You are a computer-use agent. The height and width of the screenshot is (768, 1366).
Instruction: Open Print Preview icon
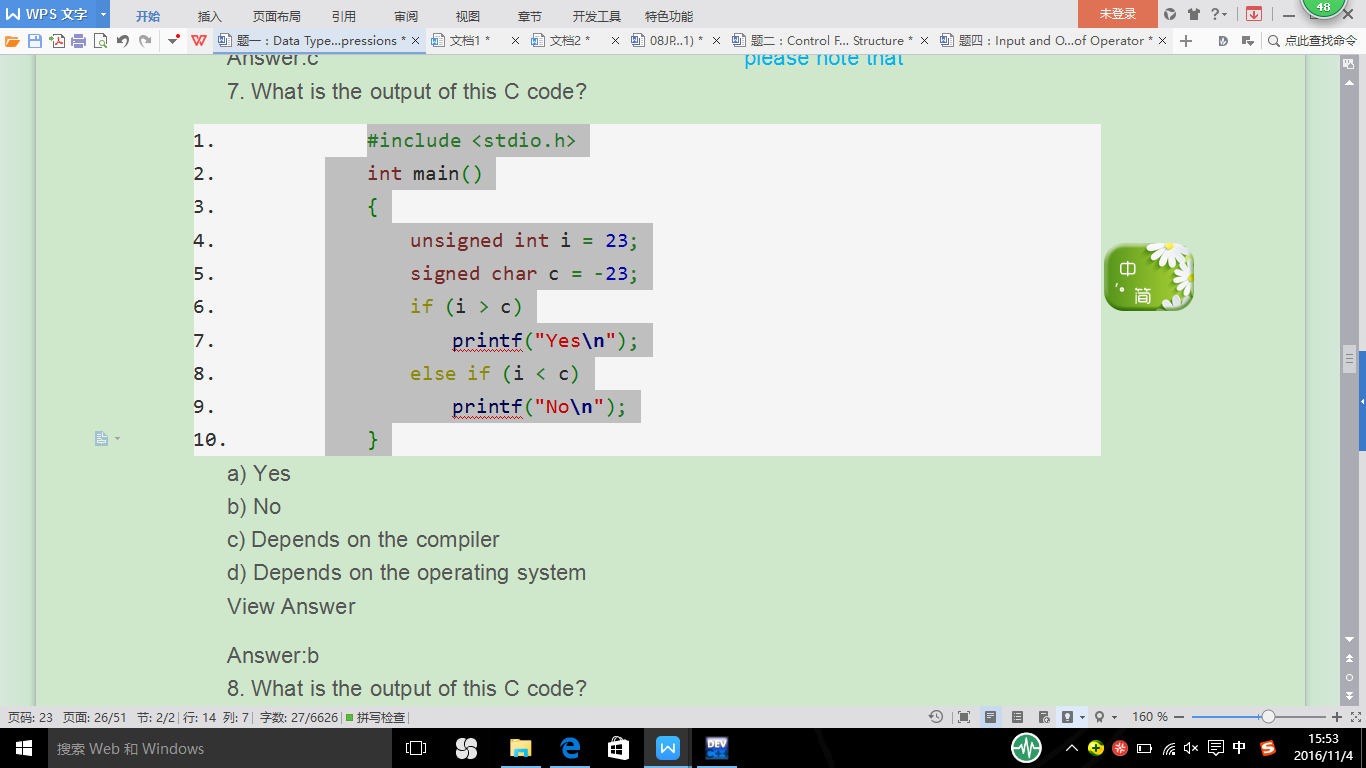click(101, 41)
